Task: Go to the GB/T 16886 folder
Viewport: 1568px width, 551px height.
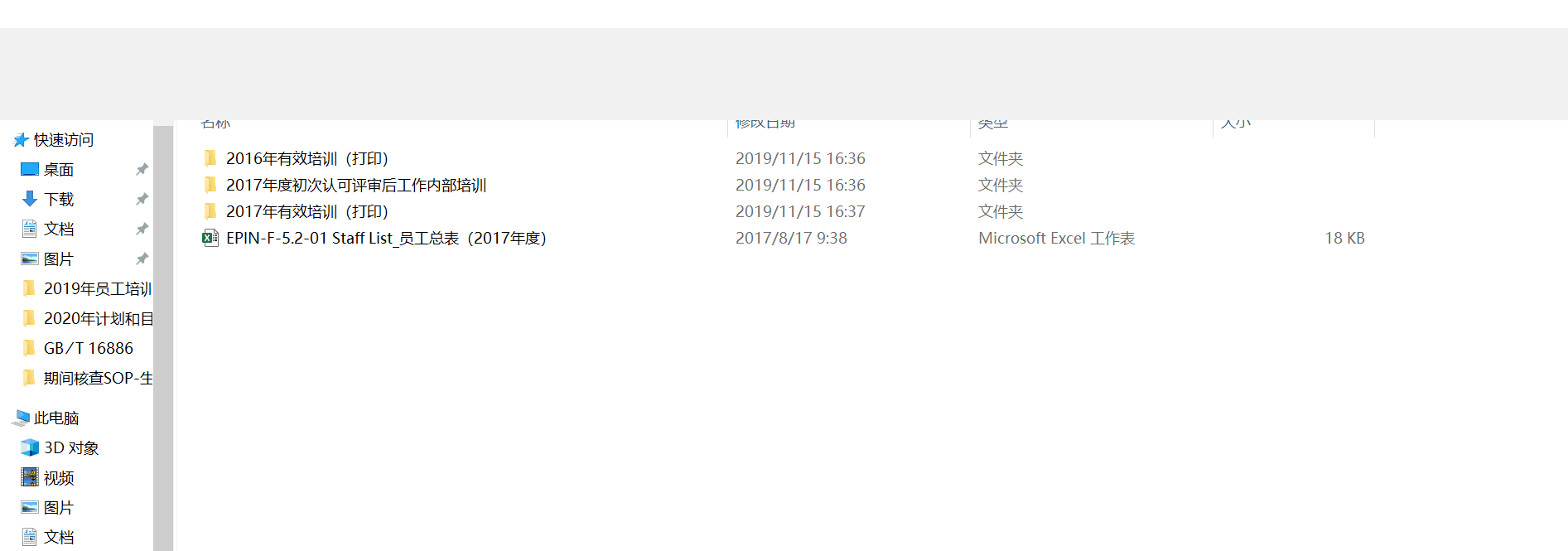Action: 88,348
